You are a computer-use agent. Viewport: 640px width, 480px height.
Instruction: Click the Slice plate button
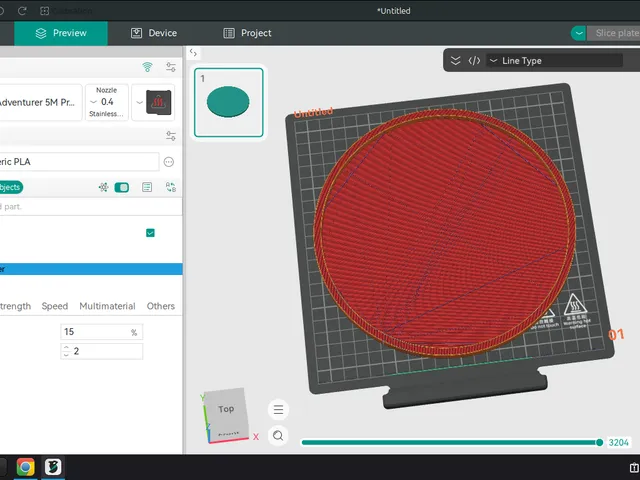point(613,33)
